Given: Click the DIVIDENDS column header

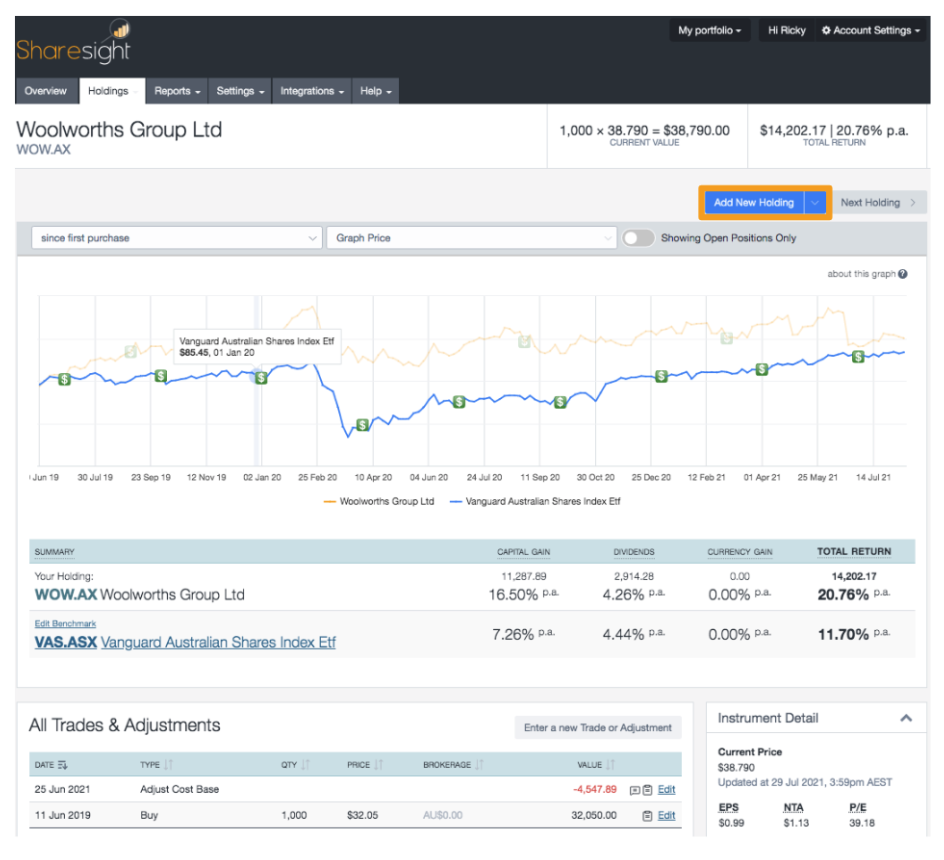Looking at the screenshot, I should (x=633, y=552).
